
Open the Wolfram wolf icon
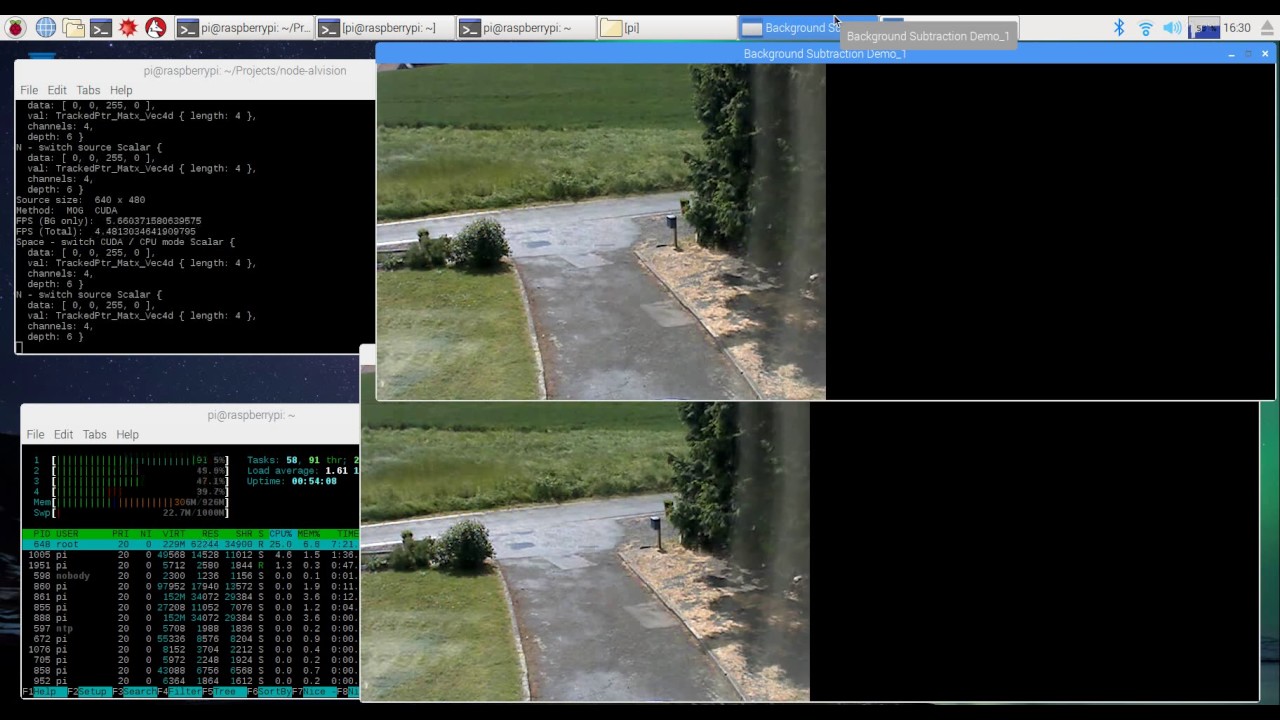click(155, 28)
